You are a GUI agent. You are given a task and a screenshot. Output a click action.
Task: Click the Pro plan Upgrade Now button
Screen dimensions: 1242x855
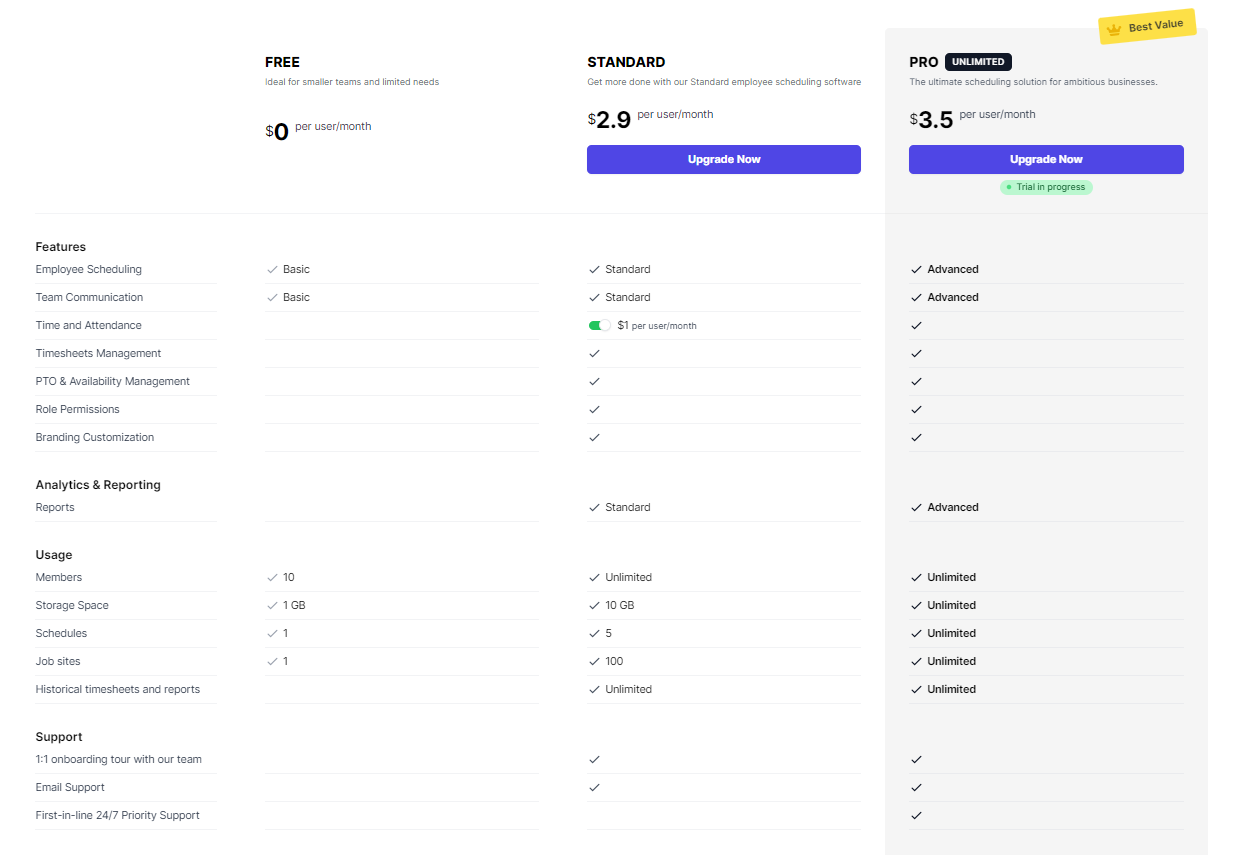pos(1046,160)
